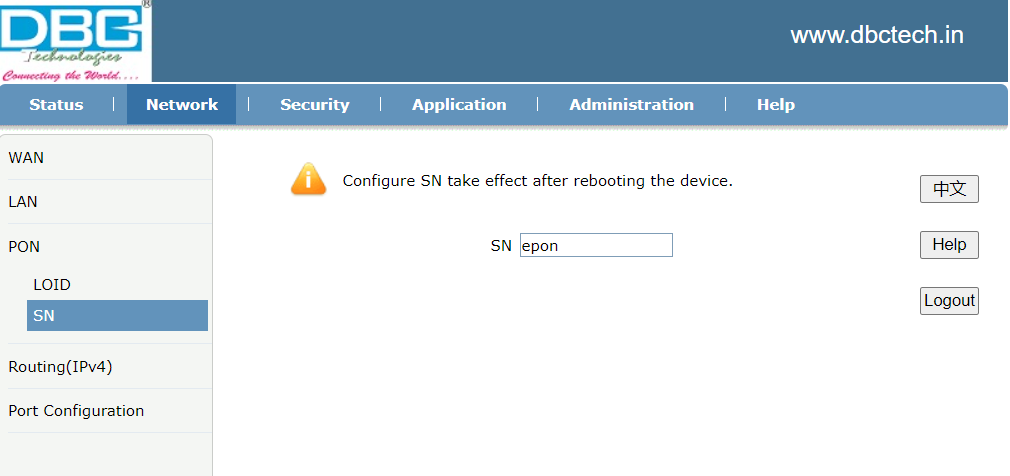The height and width of the screenshot is (476, 1010).
Task: Switch language with the 中文 button
Action: pos(949,189)
